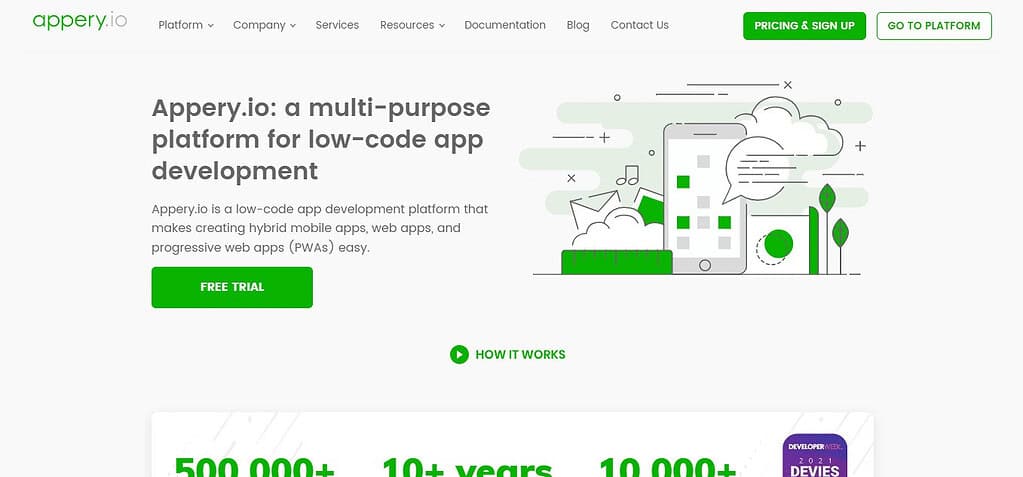Visit the Blog page
Screen dimensions: 1023x477
pyautogui.click(x=578, y=25)
